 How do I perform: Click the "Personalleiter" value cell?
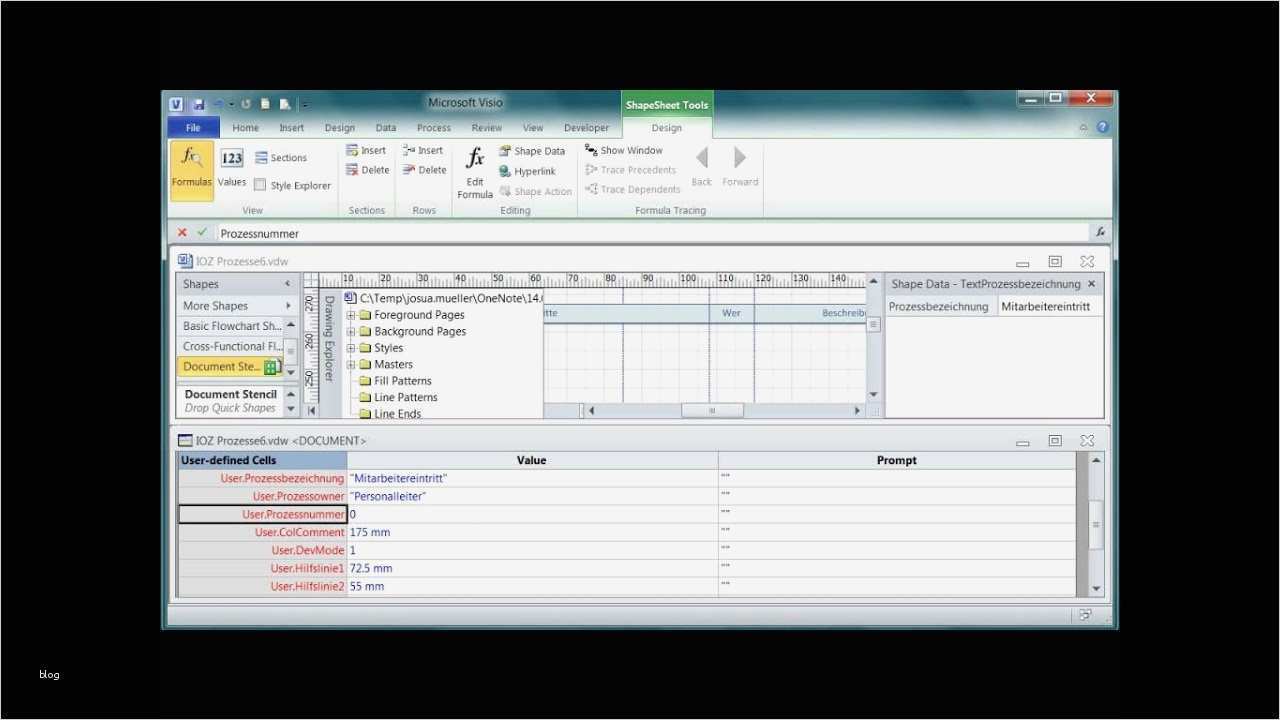pos(532,496)
